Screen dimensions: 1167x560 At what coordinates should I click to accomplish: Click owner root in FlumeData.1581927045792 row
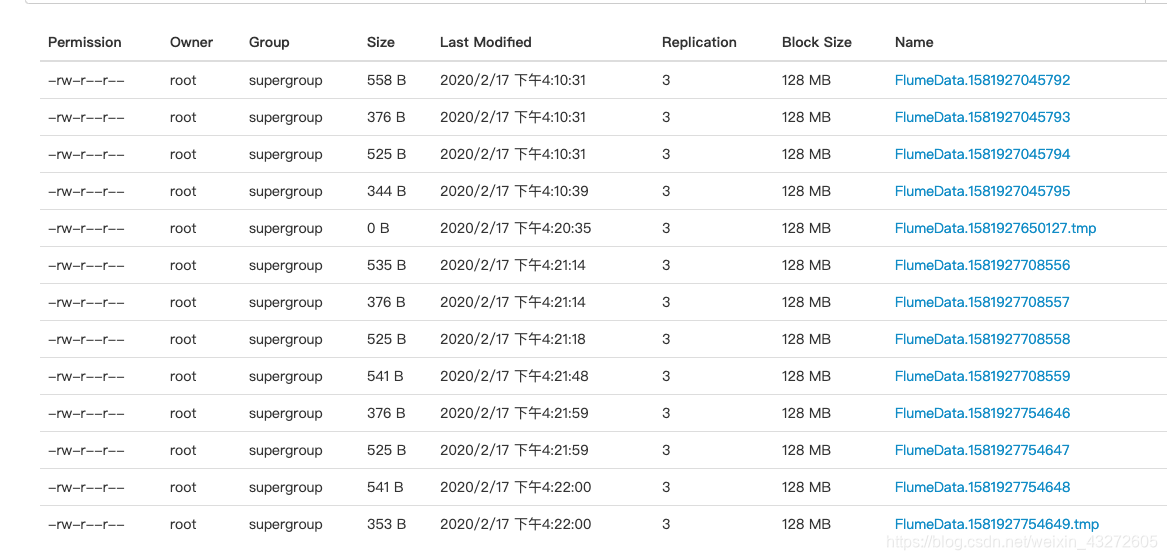pos(183,80)
